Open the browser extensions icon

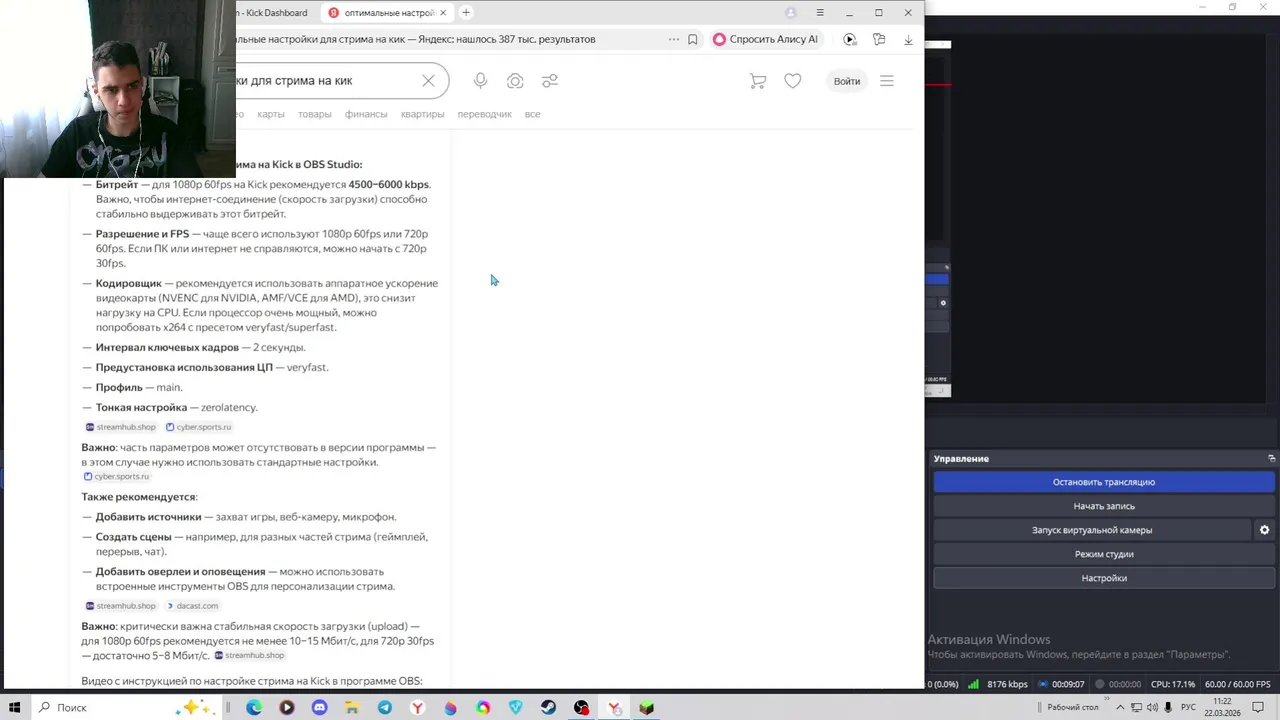[x=879, y=39]
